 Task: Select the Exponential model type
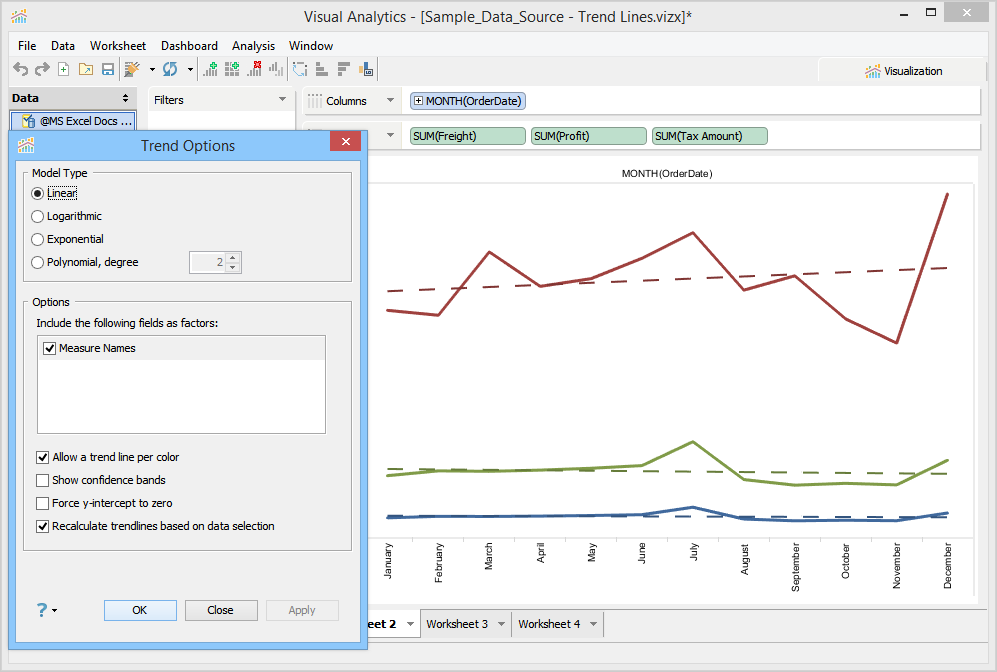coord(38,239)
